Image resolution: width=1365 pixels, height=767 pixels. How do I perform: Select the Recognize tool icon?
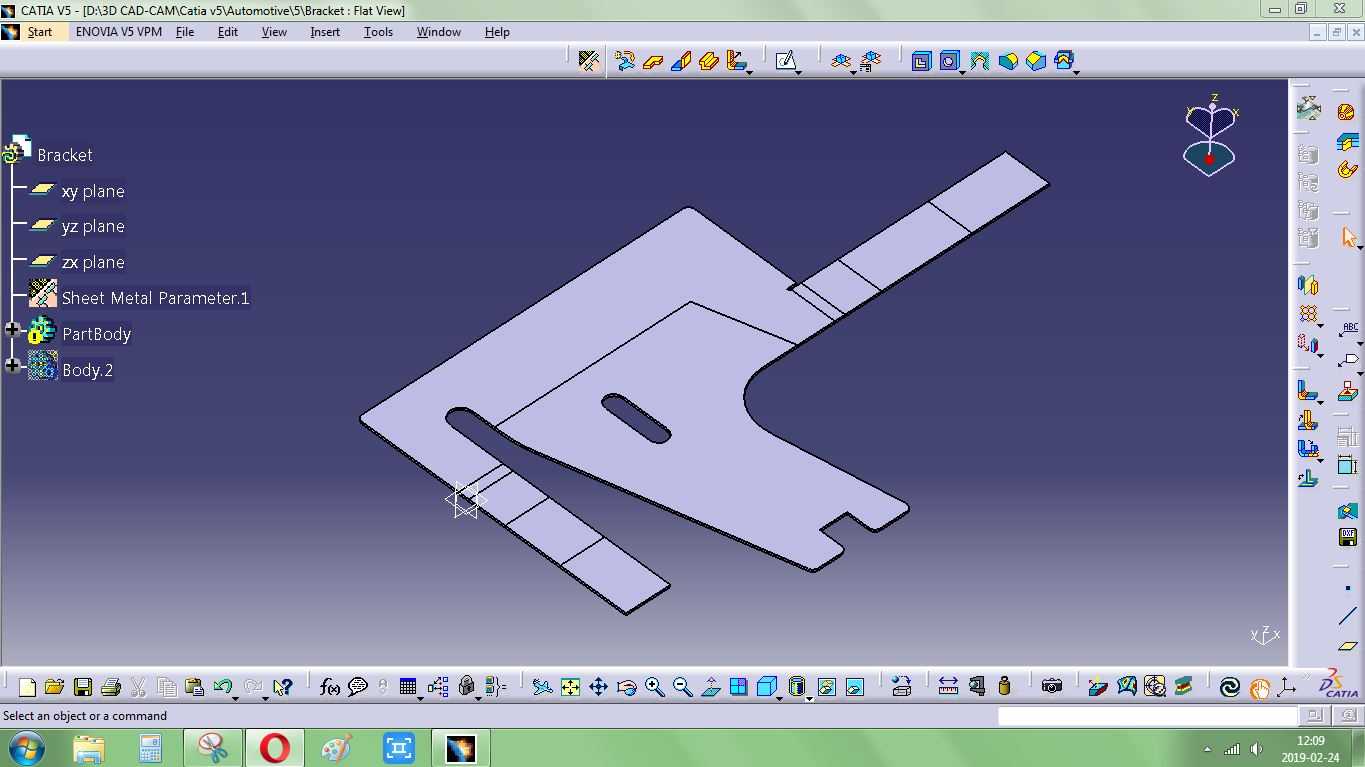click(x=626, y=61)
